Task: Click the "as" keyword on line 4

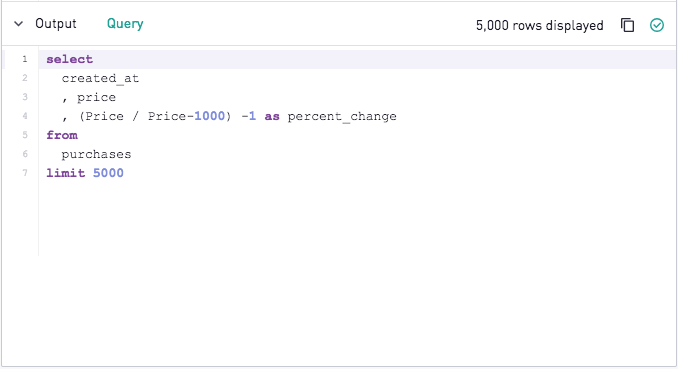Action: point(272,116)
